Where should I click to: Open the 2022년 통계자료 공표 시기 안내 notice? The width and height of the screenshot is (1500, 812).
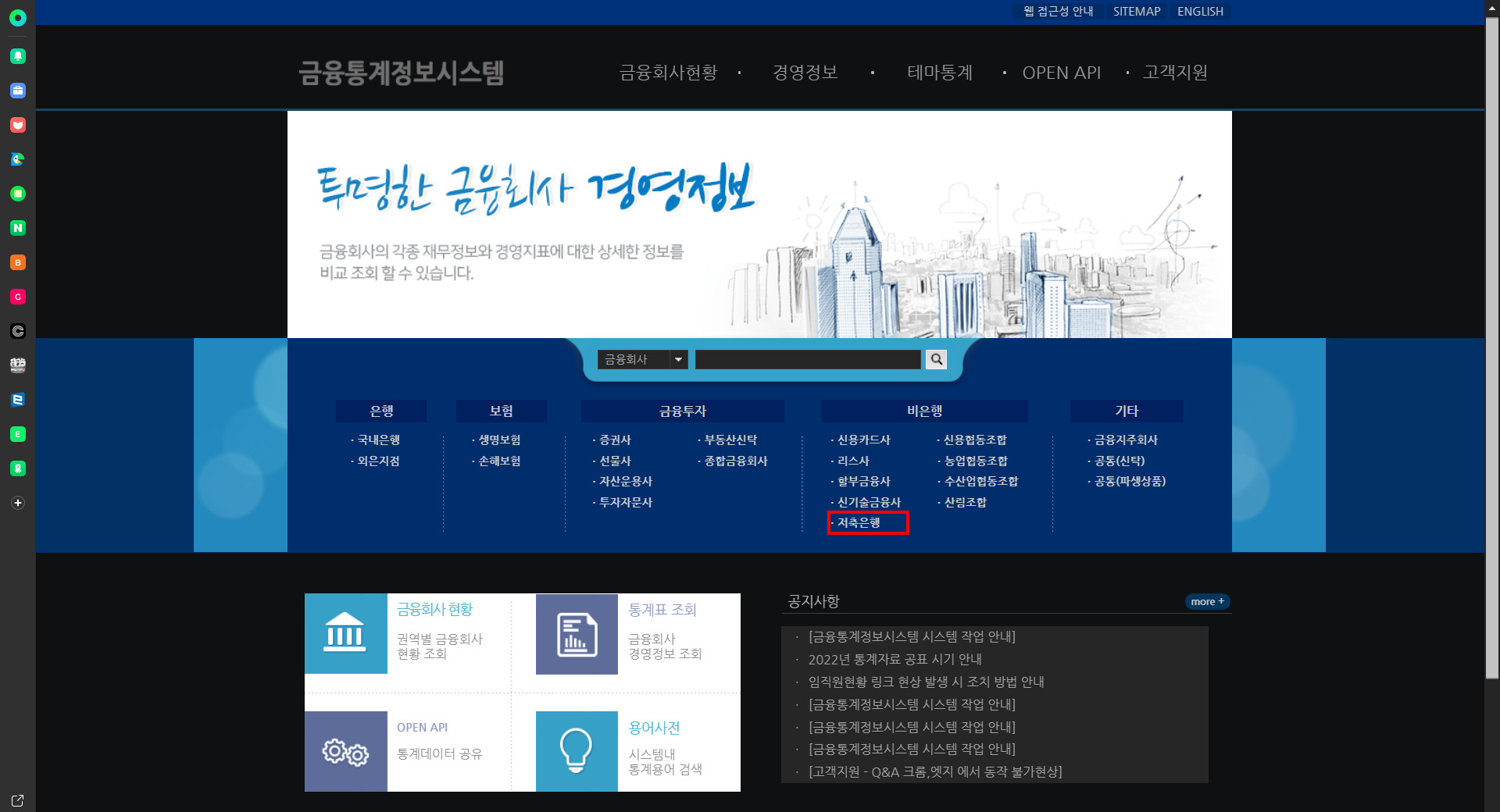tap(895, 660)
